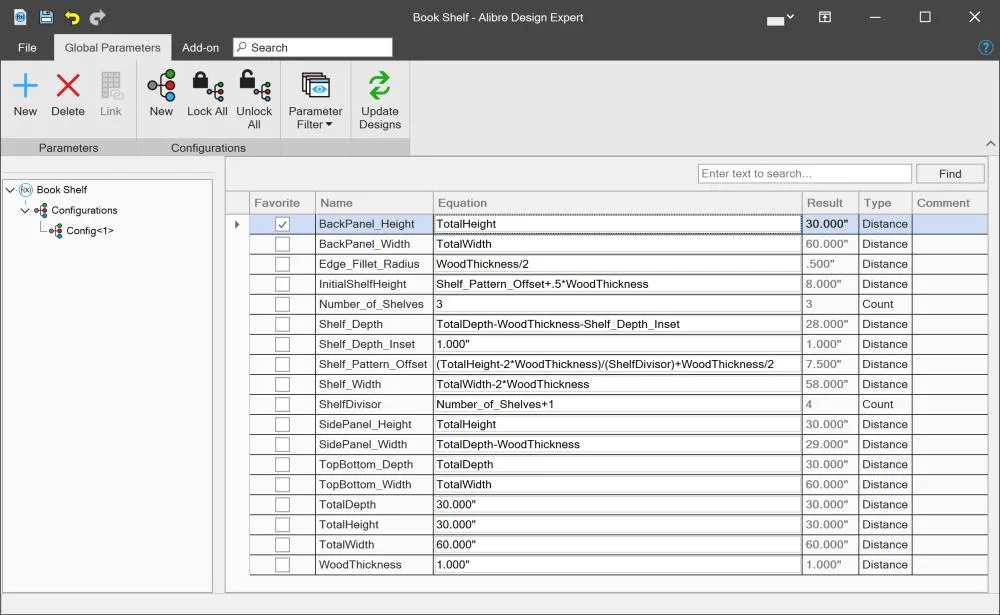
Task: Click the Type column header
Action: (885, 203)
